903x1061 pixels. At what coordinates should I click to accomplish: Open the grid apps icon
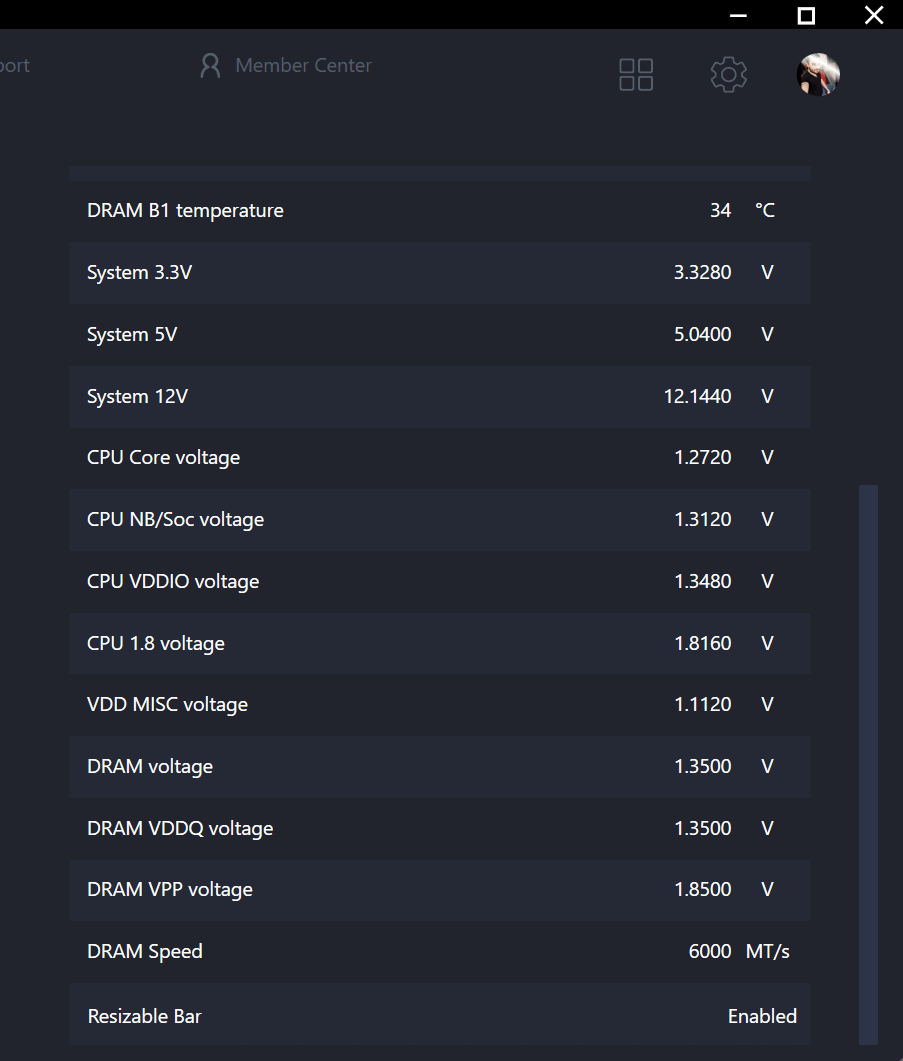point(636,74)
